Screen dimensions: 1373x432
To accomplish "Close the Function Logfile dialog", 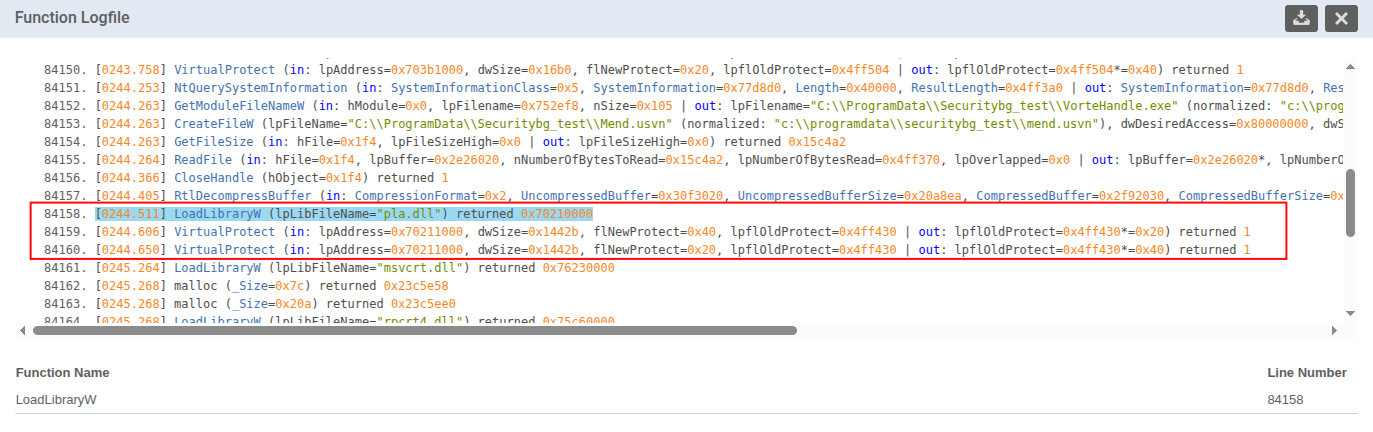I will tap(1341, 19).
